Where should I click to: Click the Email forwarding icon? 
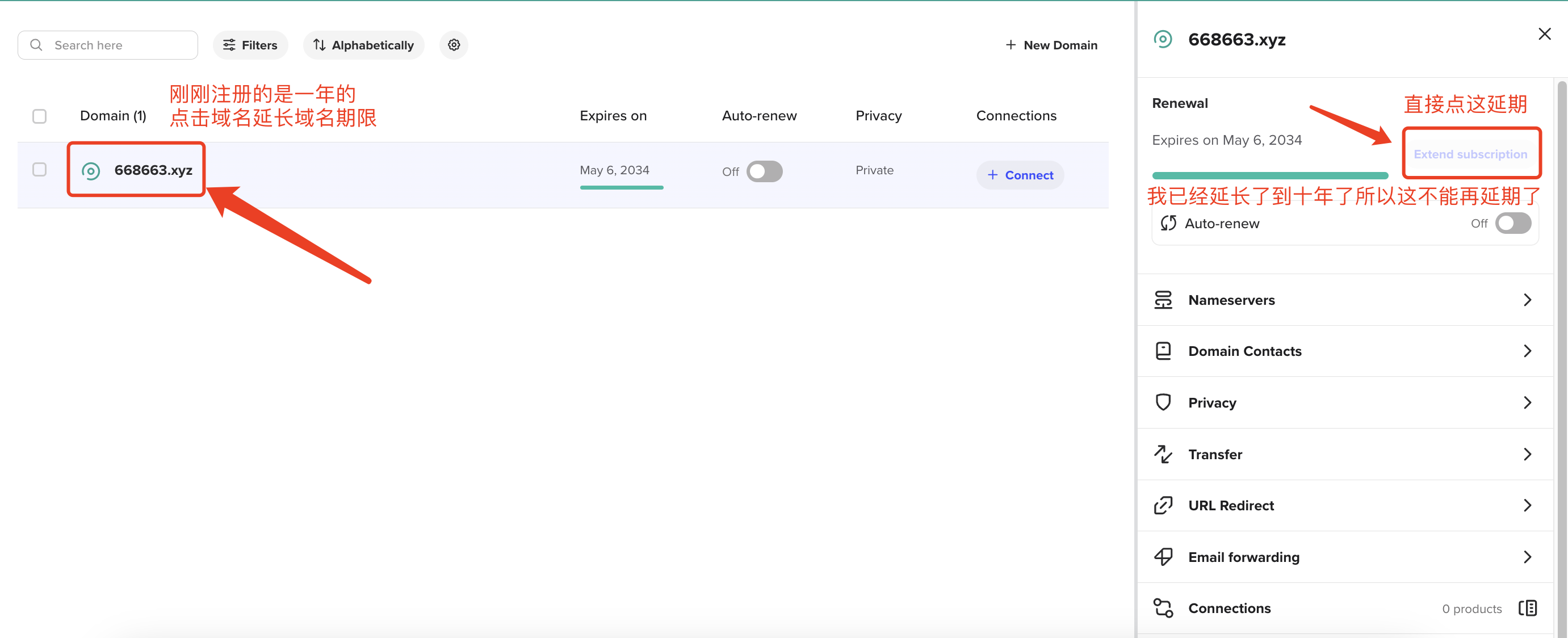[x=1163, y=557]
